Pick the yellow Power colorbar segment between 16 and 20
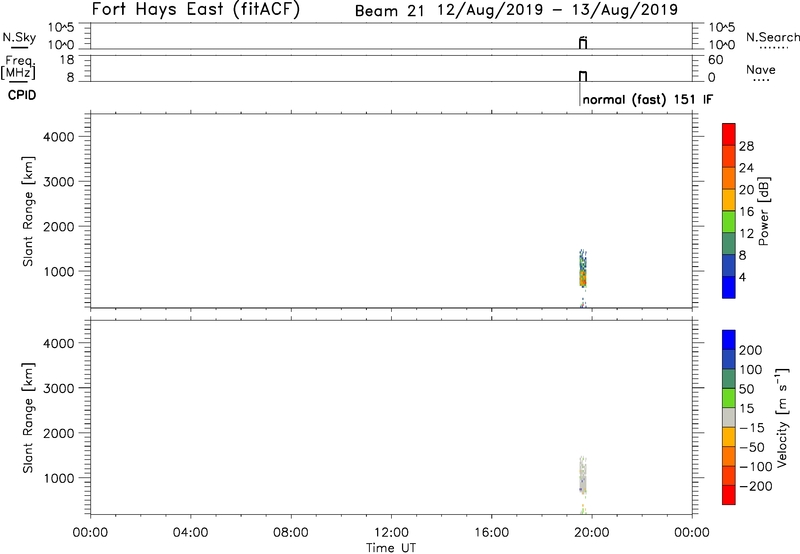The height and width of the screenshot is (554, 800). click(x=729, y=200)
